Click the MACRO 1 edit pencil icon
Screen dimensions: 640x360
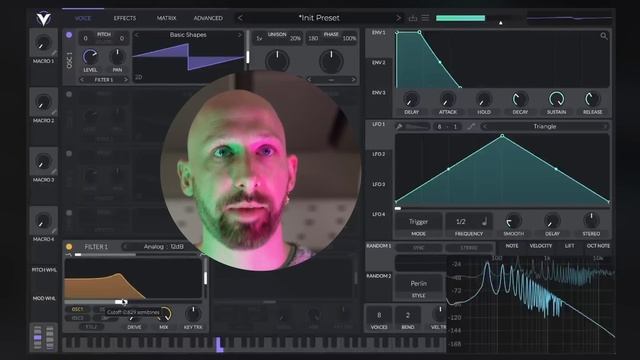[54, 53]
